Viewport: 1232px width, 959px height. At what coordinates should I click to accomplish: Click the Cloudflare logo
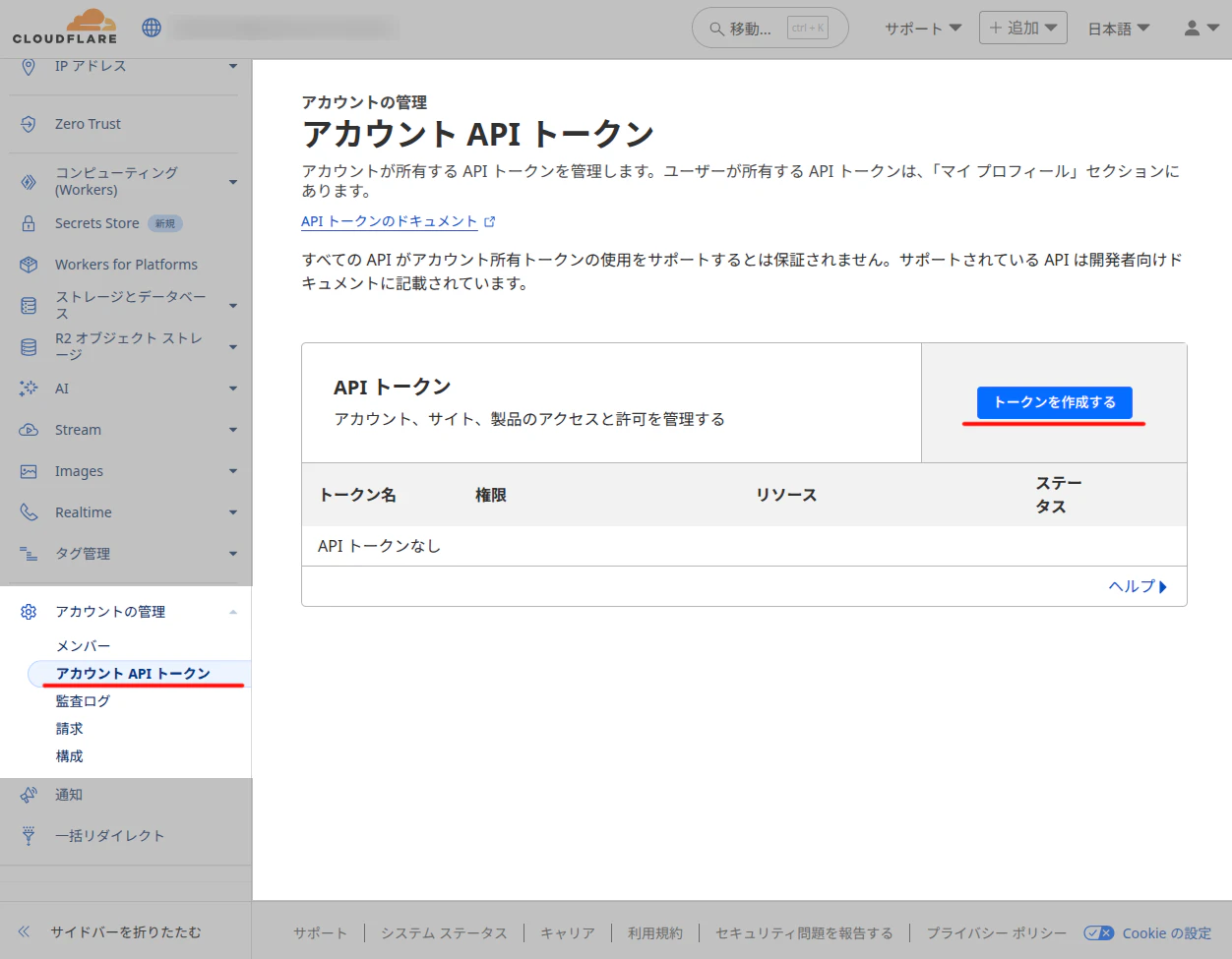[65, 27]
